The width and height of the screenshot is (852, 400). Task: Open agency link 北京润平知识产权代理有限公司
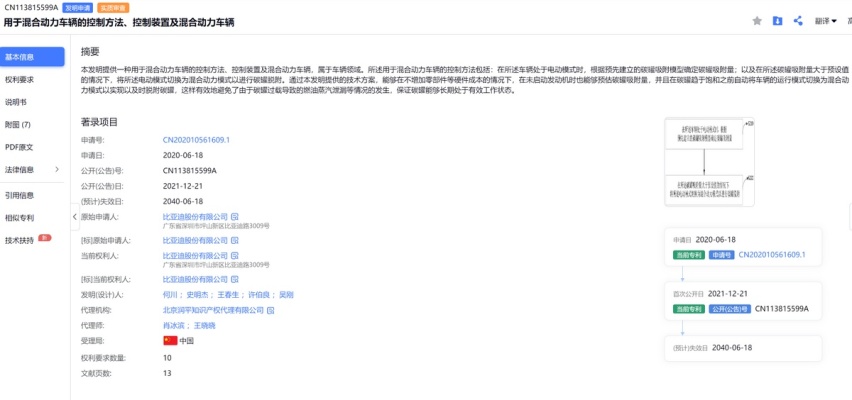[x=214, y=310]
